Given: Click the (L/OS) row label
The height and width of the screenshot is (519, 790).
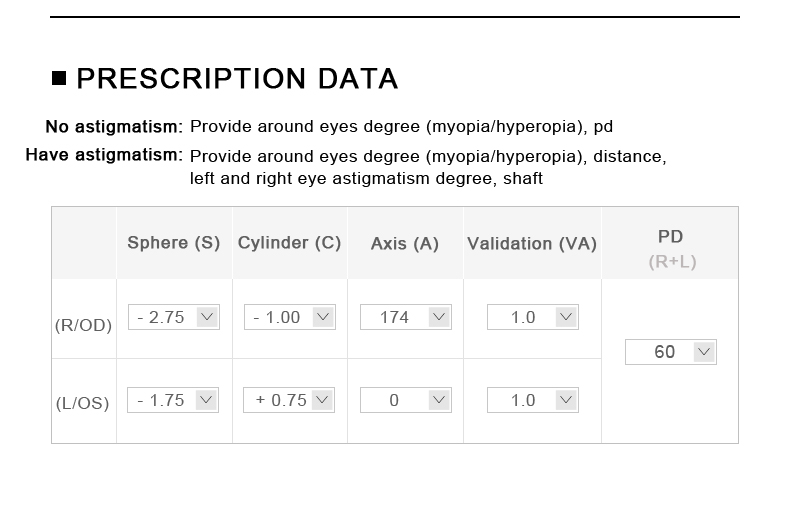Looking at the screenshot, I should pos(83,404).
